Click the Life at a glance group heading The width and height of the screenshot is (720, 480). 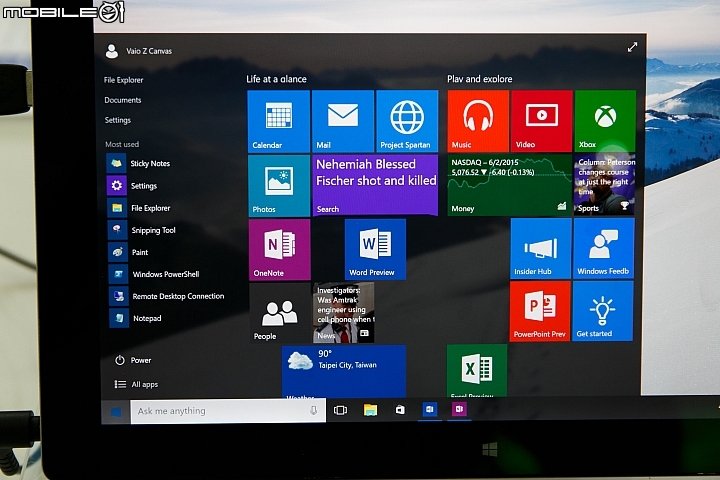click(x=276, y=79)
